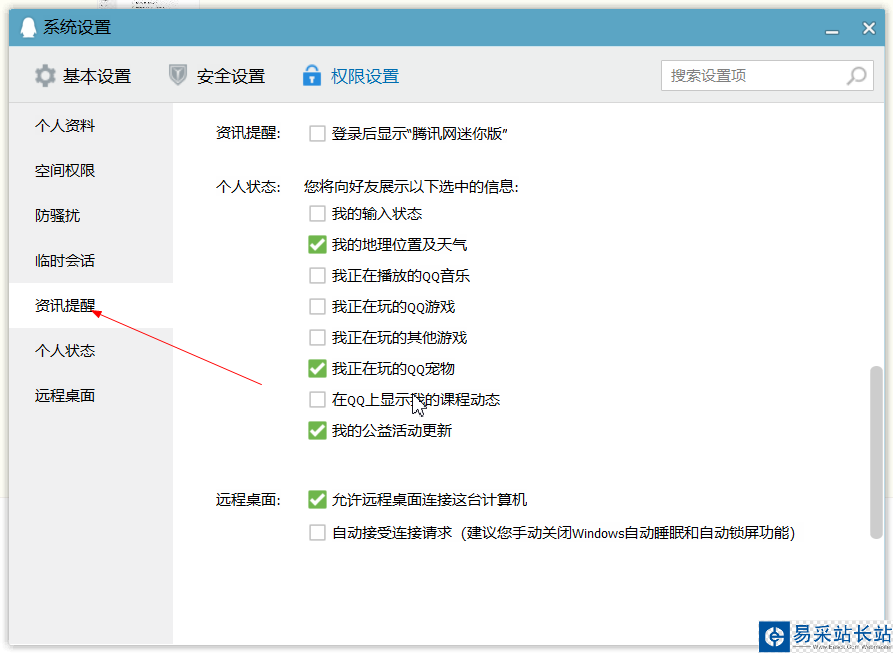
Task: Uncheck 我的地理位置及天气
Action: pos(317,245)
